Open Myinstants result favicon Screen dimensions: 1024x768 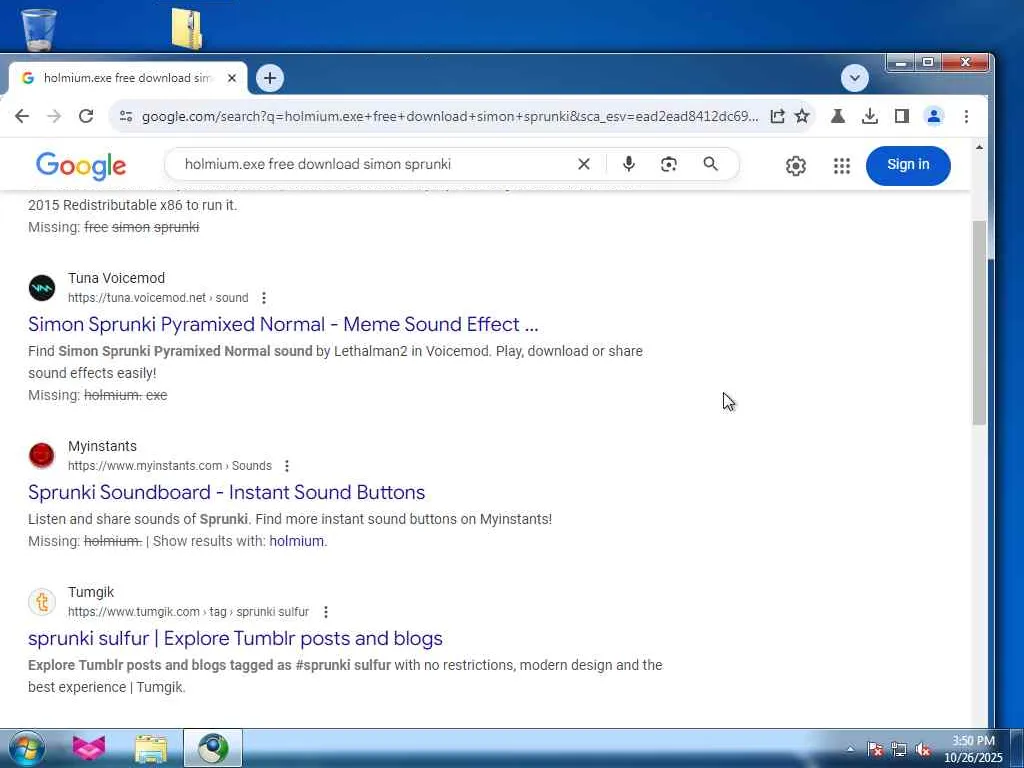tap(42, 456)
